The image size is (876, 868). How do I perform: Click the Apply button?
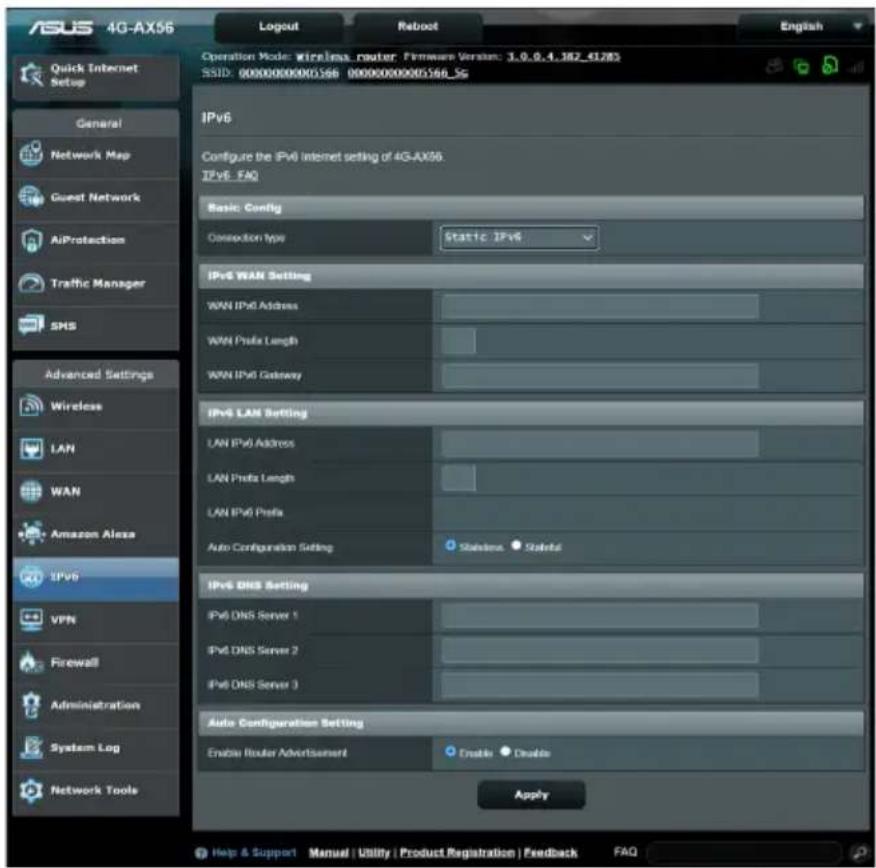pos(531,794)
